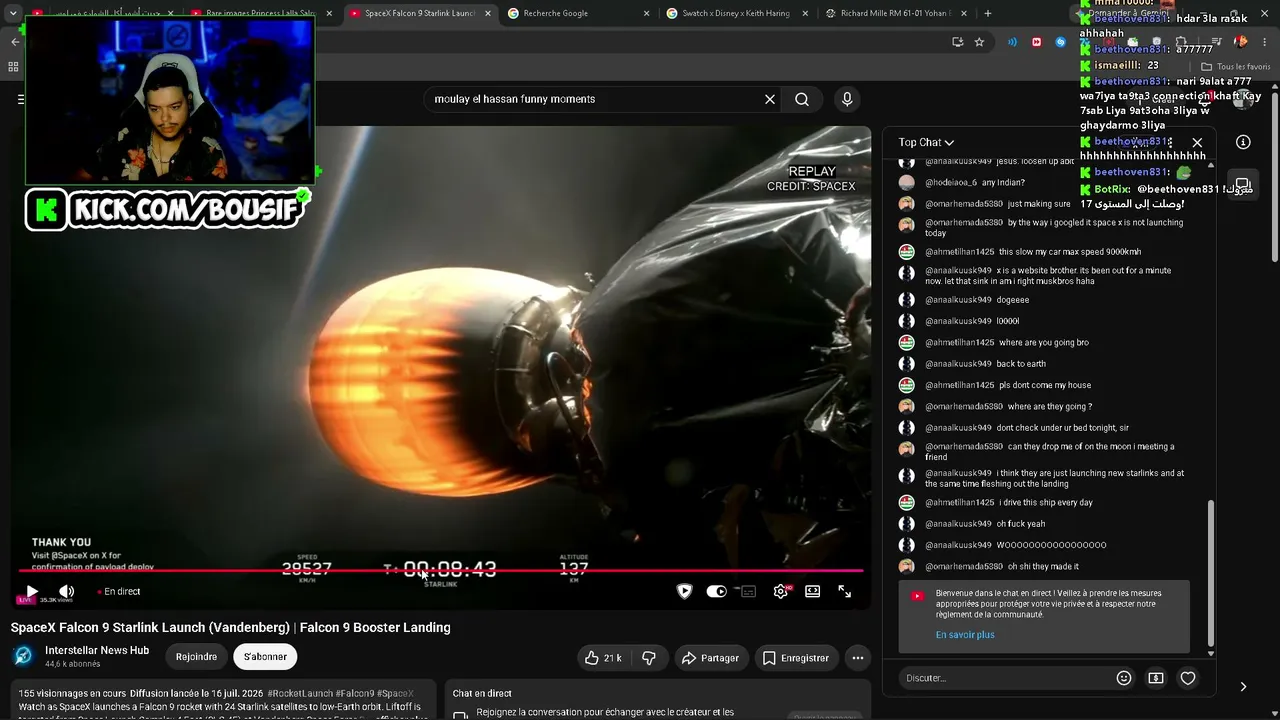Toggle subtitles in the video player

click(749, 591)
